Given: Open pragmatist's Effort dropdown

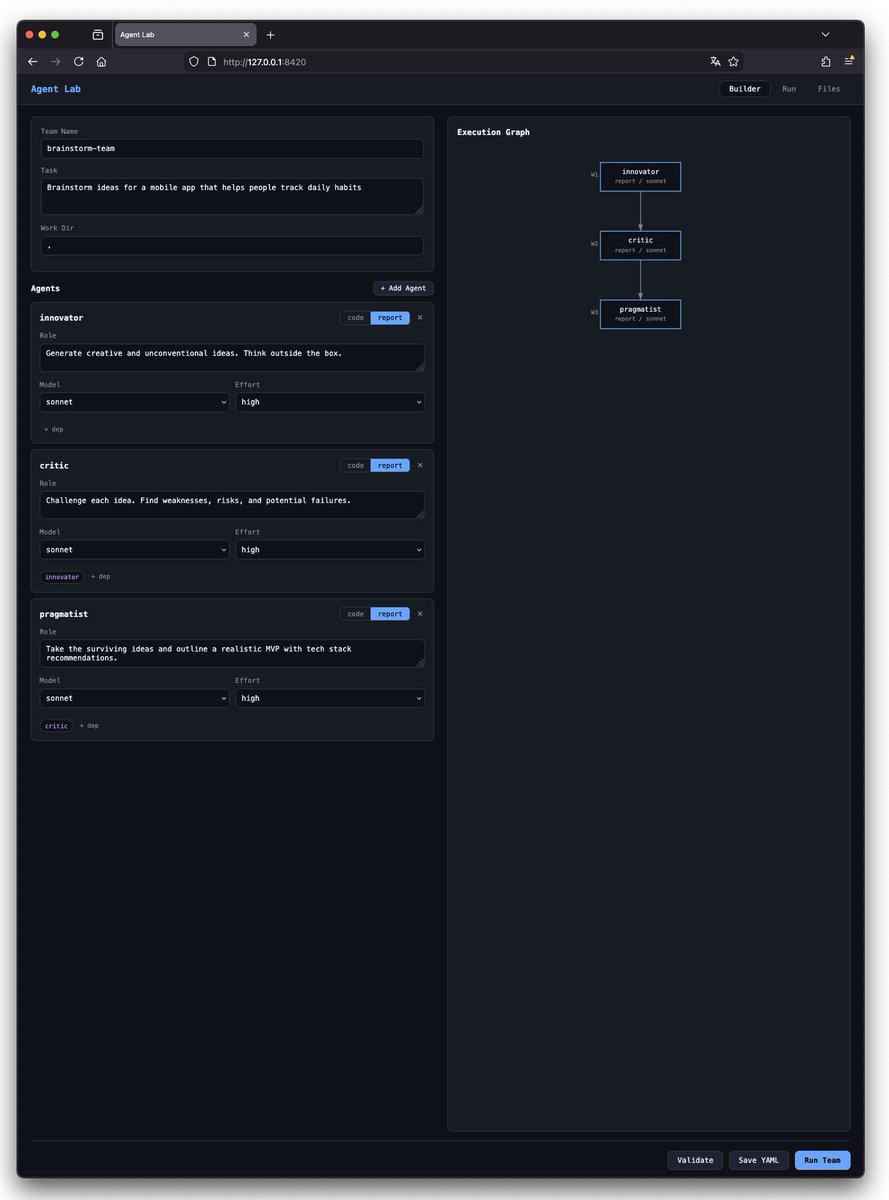Looking at the screenshot, I should click(330, 698).
